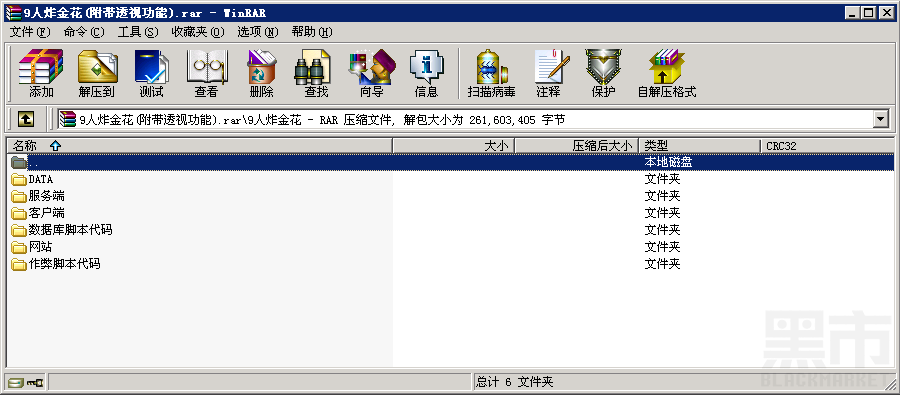Click the drive icon in status bar

point(16,382)
